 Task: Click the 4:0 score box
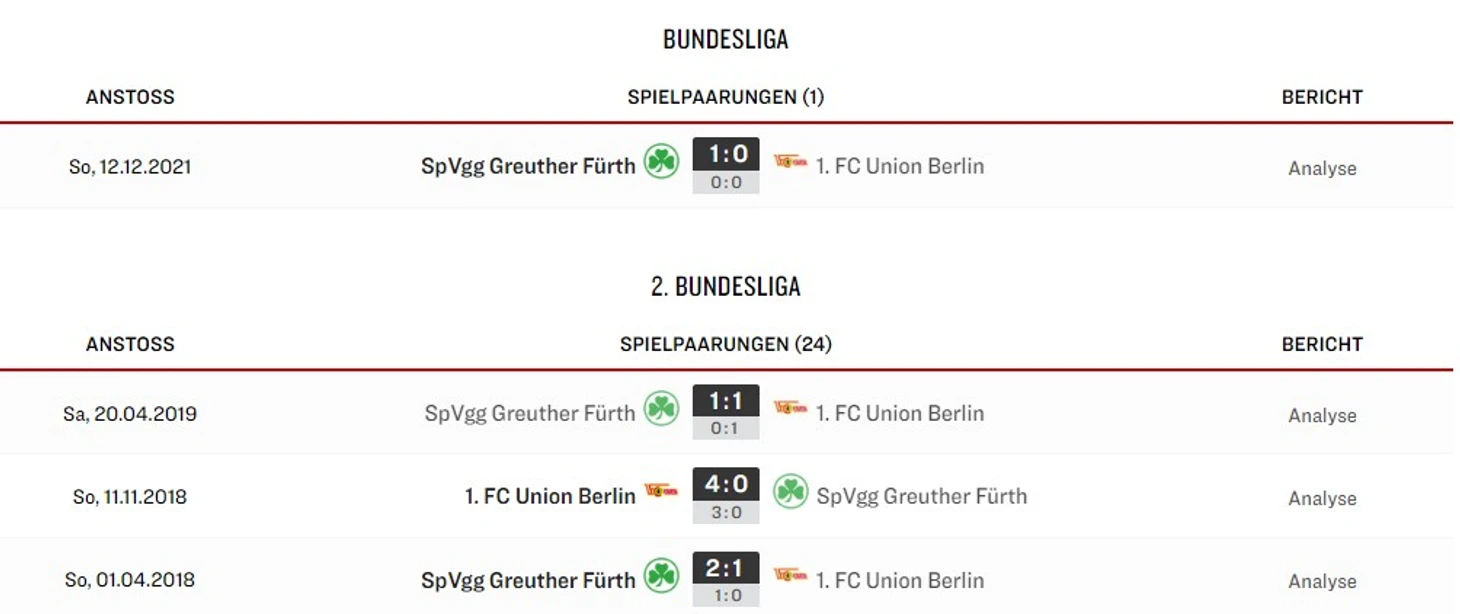(726, 484)
